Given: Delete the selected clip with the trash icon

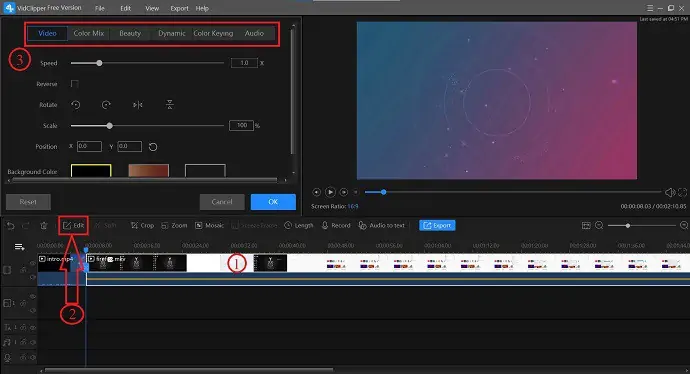Looking at the screenshot, I should click(x=44, y=226).
